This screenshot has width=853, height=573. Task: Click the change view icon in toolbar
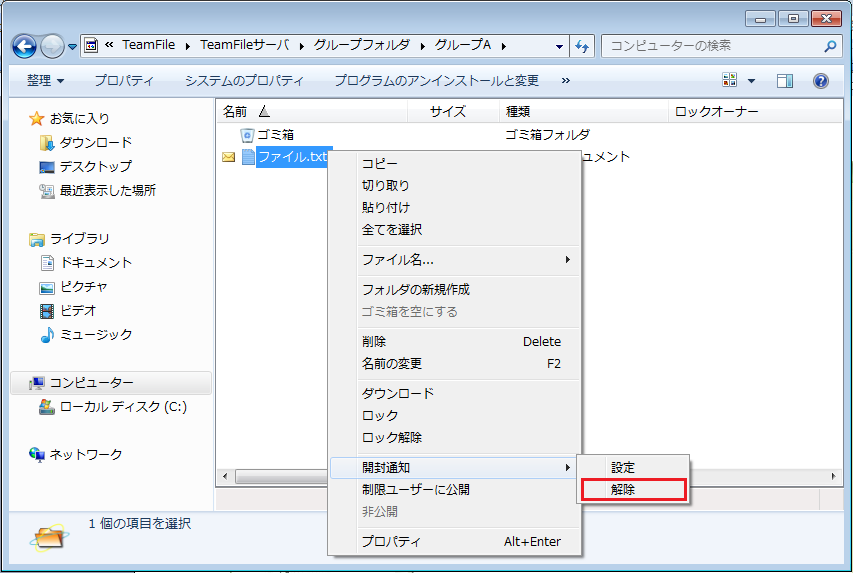click(x=729, y=80)
